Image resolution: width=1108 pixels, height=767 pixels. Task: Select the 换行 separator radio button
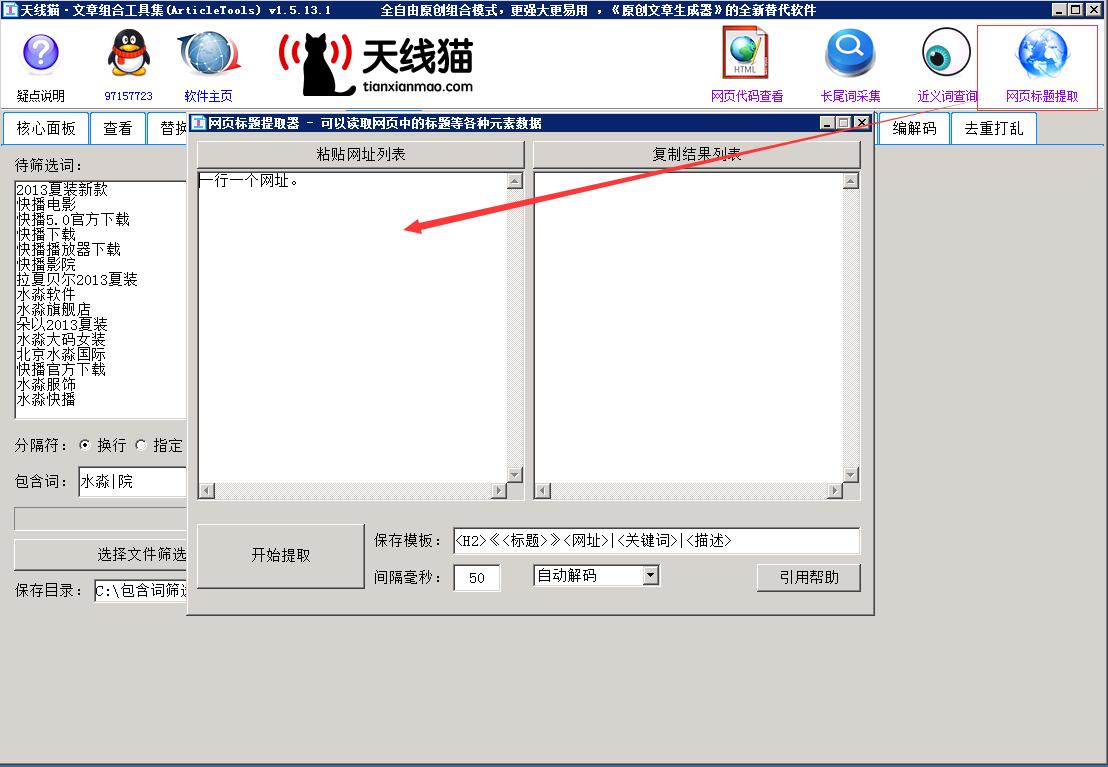[85, 445]
